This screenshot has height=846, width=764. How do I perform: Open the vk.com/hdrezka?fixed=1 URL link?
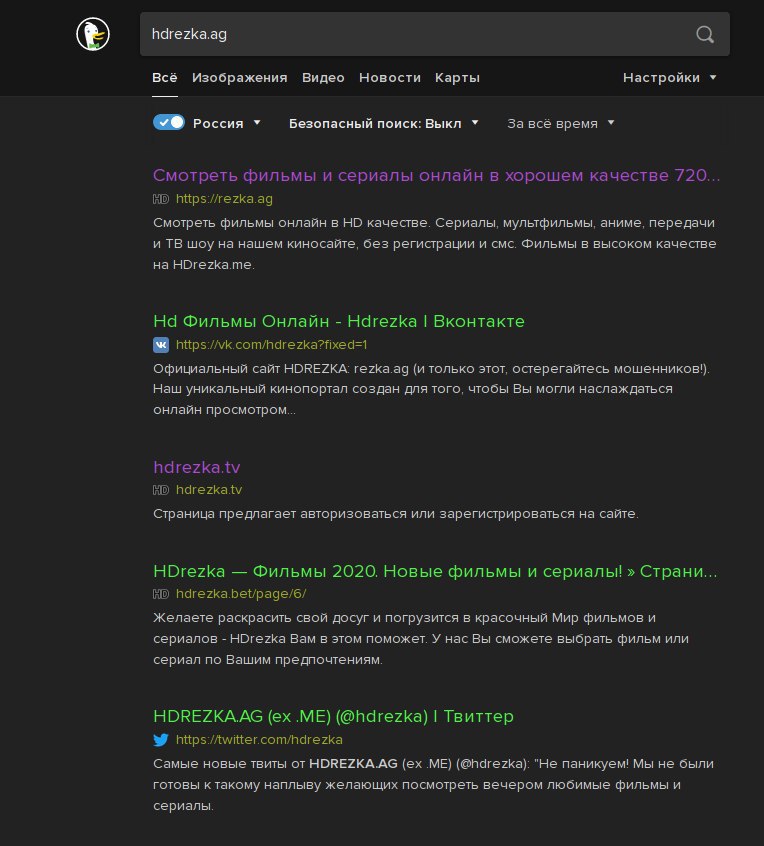coord(271,345)
